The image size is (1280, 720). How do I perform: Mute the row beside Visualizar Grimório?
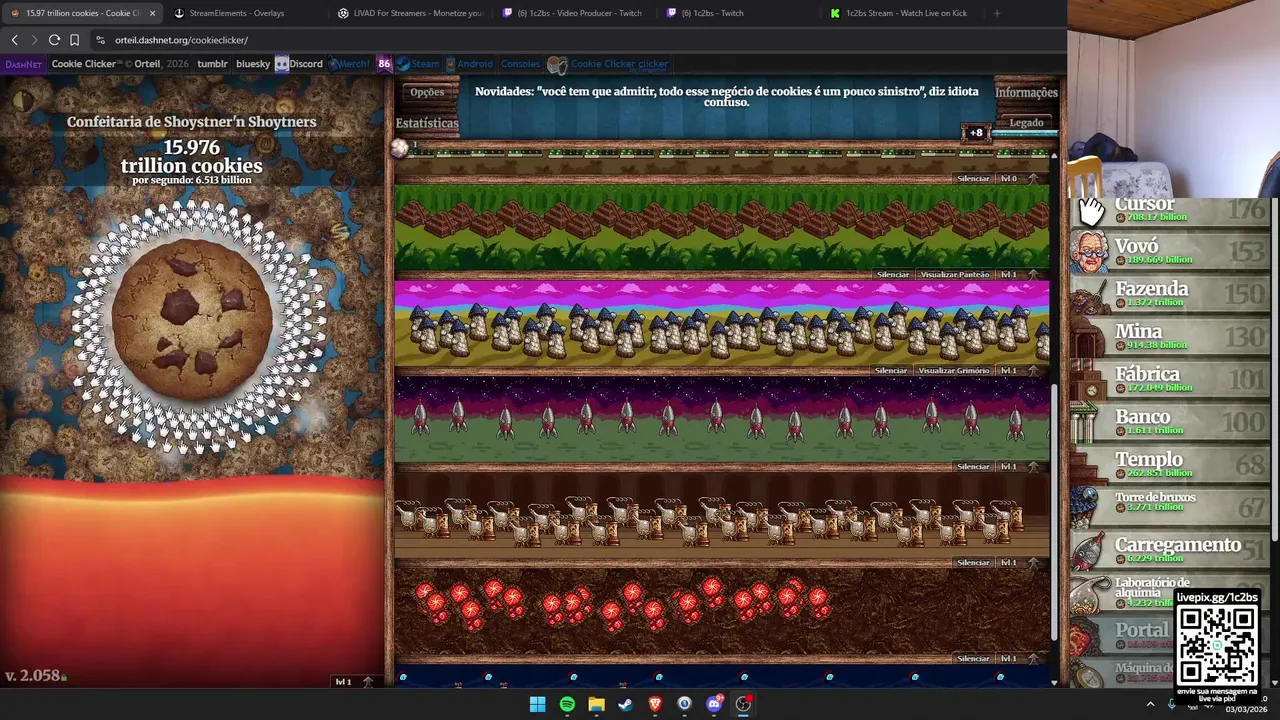(x=891, y=370)
